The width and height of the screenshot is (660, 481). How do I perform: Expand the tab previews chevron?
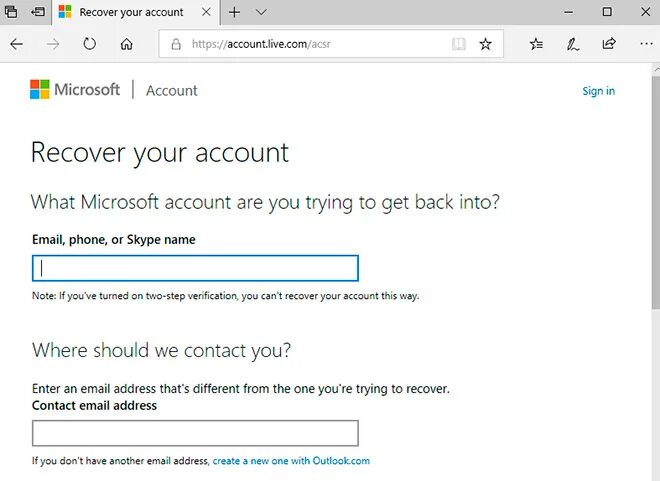[x=261, y=12]
